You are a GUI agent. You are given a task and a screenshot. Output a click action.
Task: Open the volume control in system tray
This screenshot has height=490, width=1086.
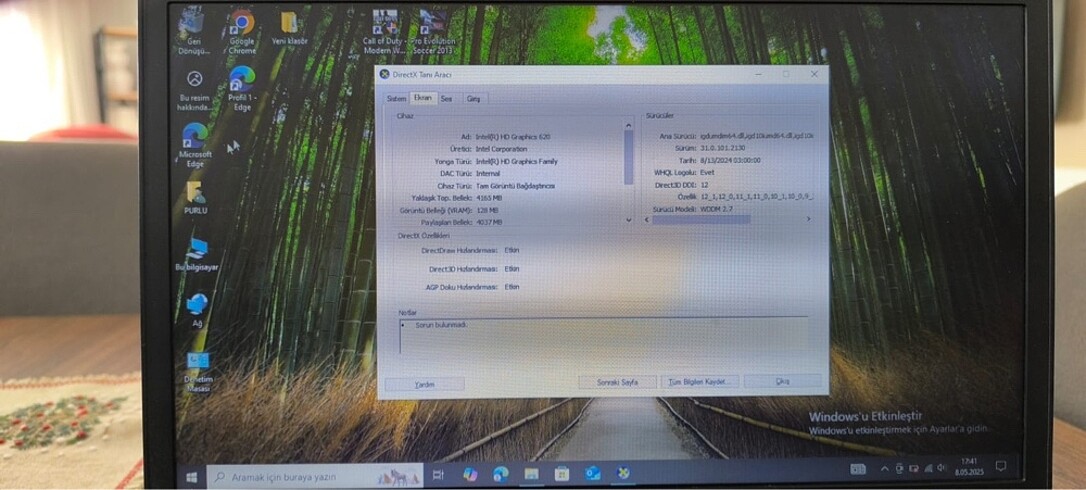point(941,469)
